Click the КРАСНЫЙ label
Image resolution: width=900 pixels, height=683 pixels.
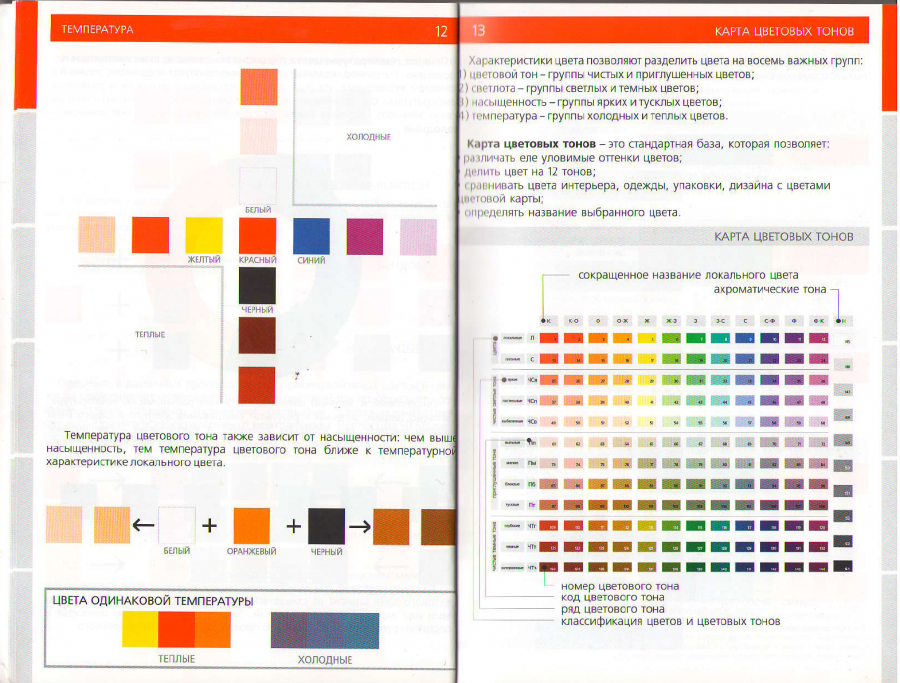pyautogui.click(x=258, y=260)
